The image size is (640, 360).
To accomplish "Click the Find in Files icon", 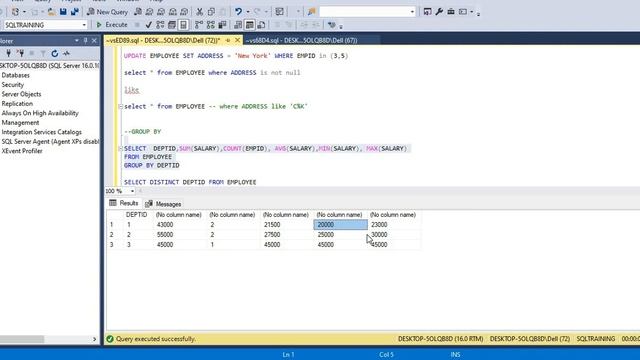I will (312, 12).
